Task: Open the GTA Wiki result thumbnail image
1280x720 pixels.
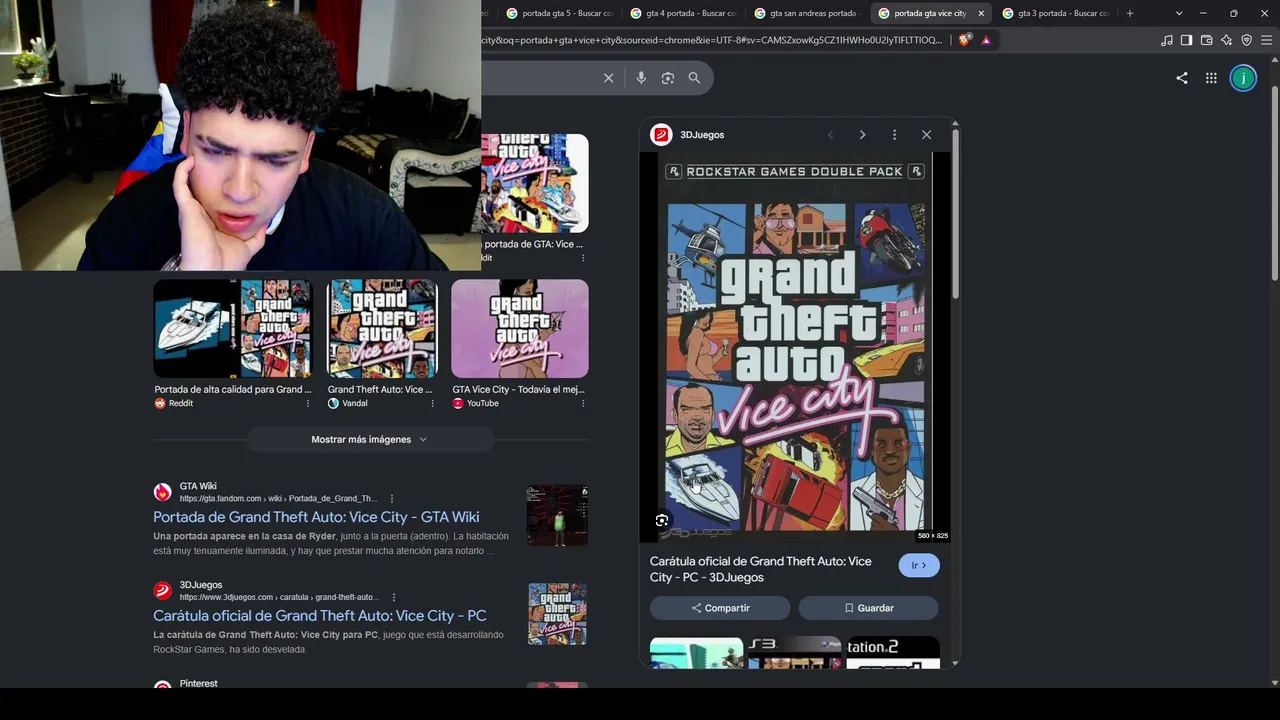Action: (x=557, y=516)
